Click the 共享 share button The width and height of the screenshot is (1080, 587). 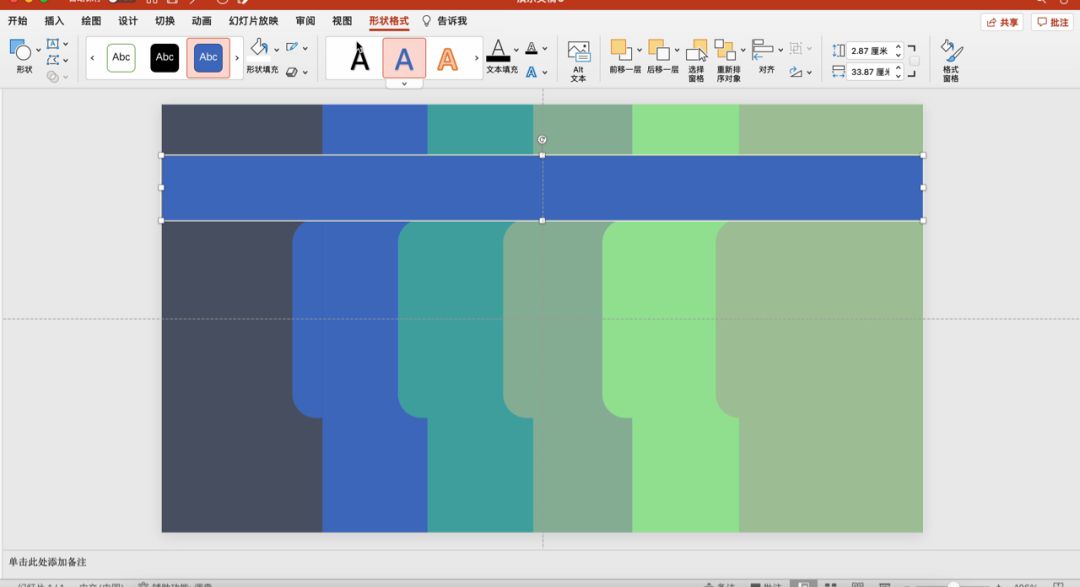tap(1002, 22)
